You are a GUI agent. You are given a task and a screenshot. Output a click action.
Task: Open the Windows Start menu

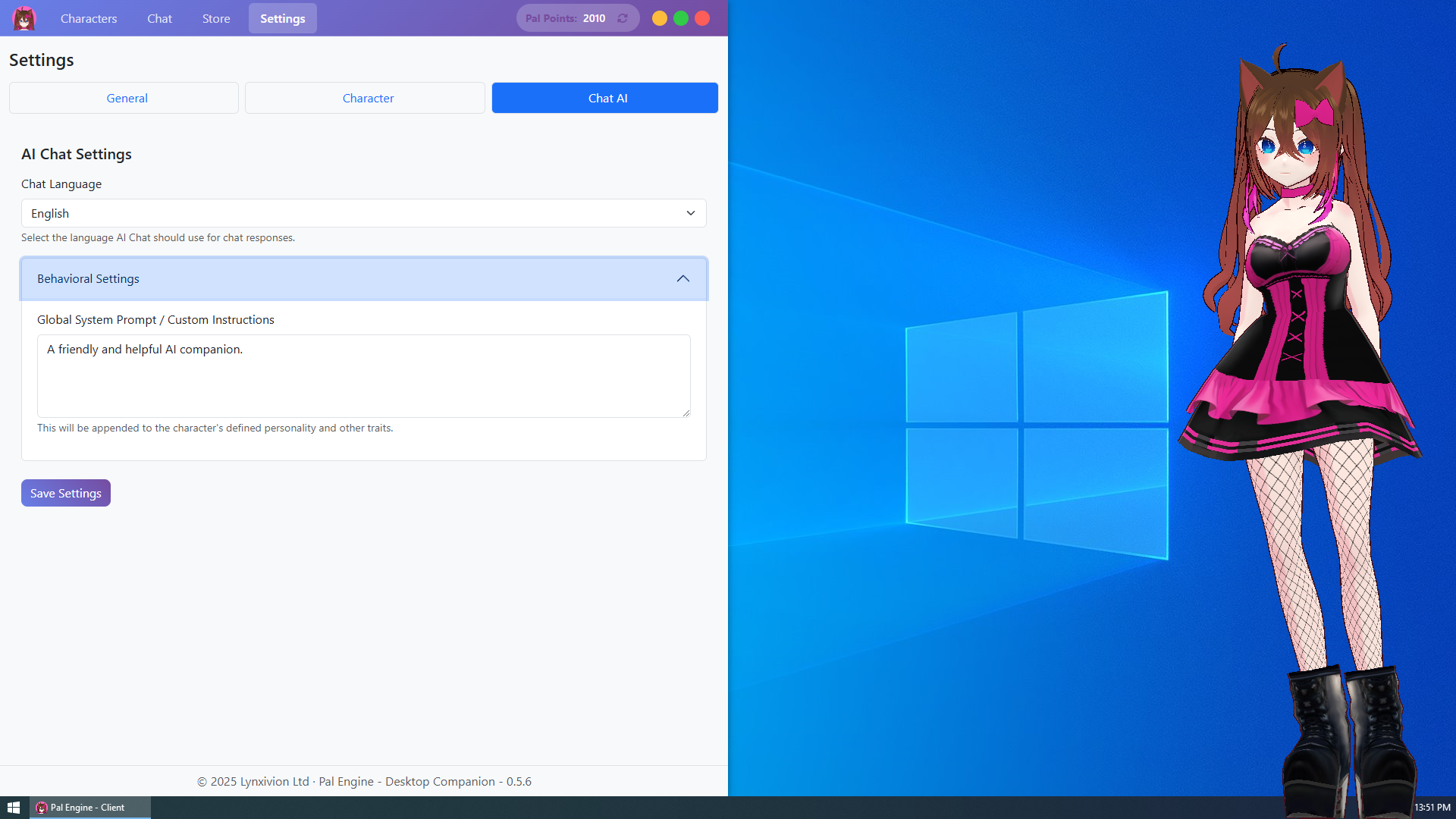pyautogui.click(x=13, y=807)
